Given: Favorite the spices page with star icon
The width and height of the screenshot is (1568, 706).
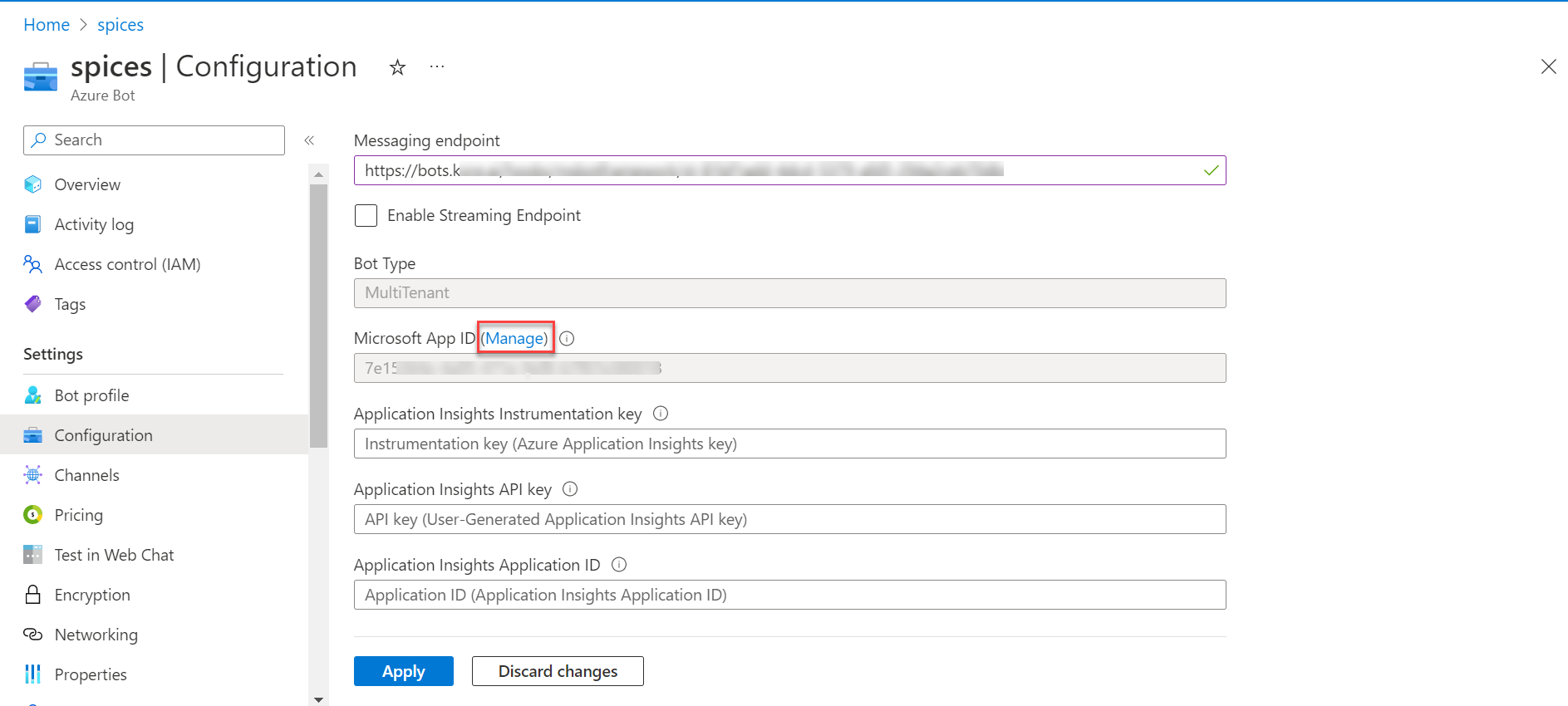Looking at the screenshot, I should coord(398,67).
